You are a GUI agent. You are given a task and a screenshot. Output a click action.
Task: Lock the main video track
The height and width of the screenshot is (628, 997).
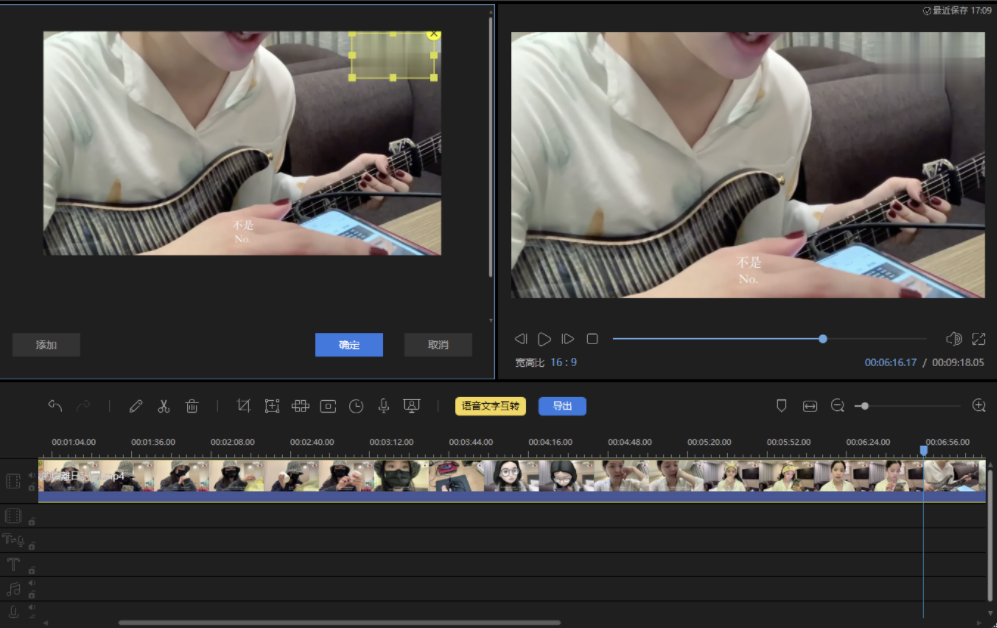[31, 488]
